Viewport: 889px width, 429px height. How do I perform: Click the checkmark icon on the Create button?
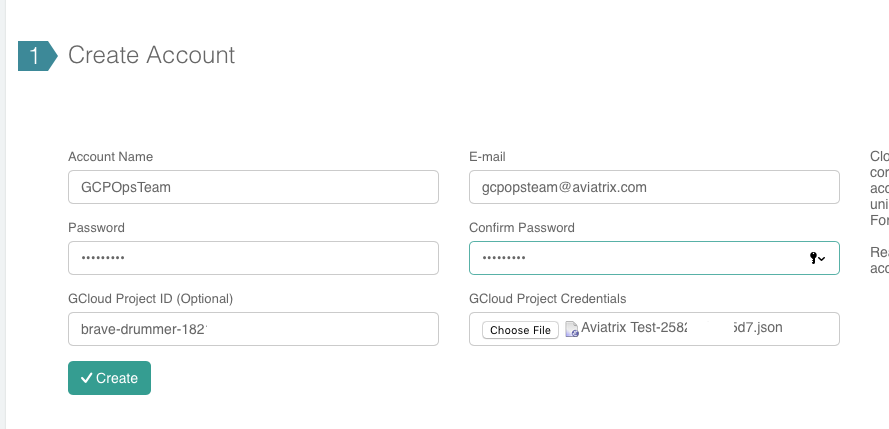pyautogui.click(x=86, y=378)
